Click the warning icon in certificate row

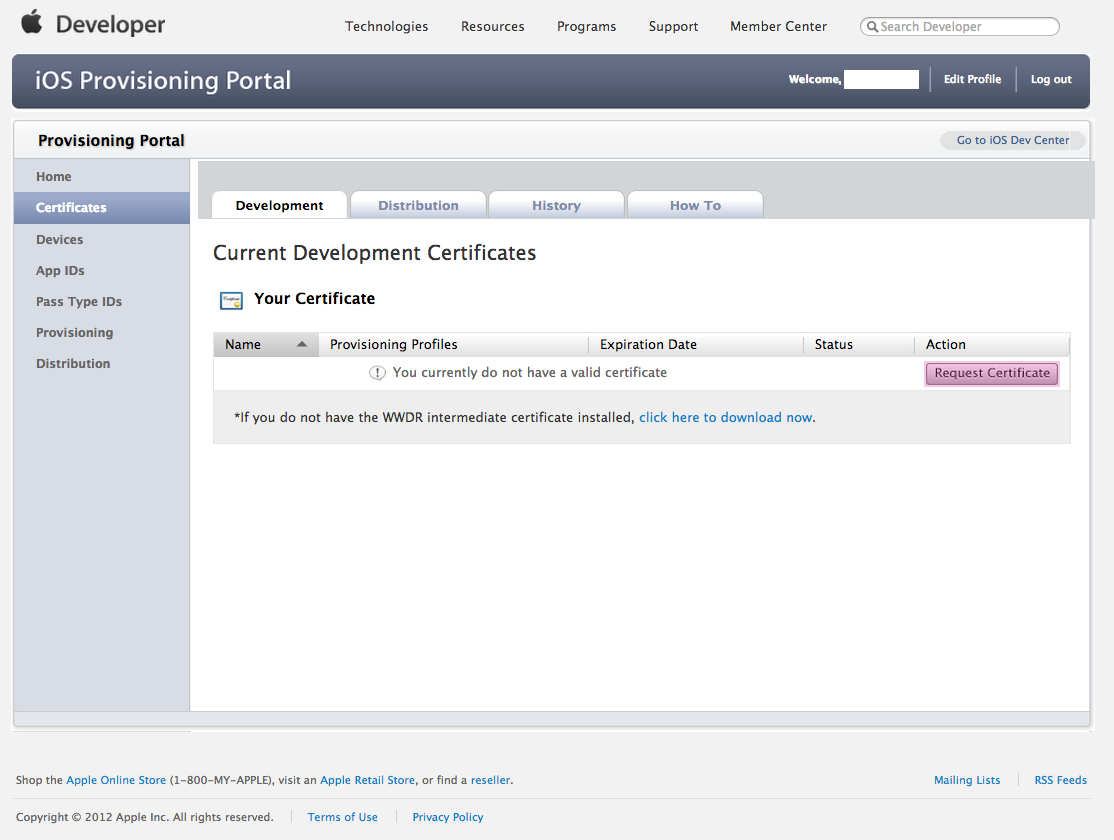click(377, 373)
